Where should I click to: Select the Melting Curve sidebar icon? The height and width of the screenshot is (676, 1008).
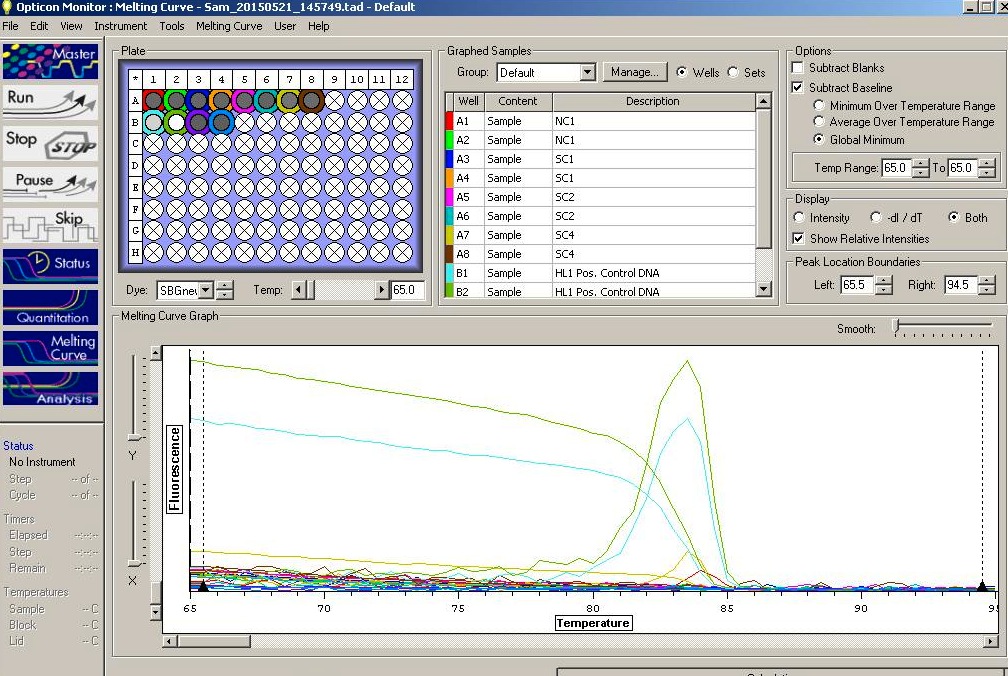[x=50, y=348]
